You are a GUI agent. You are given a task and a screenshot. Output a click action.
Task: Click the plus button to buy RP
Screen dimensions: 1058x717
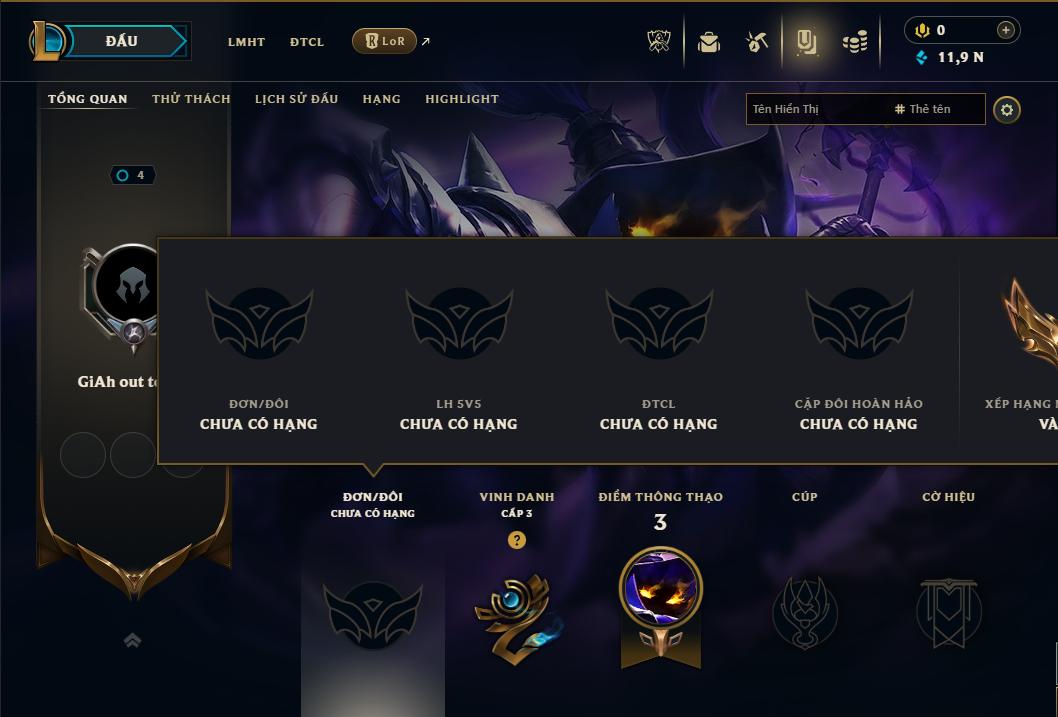1005,30
